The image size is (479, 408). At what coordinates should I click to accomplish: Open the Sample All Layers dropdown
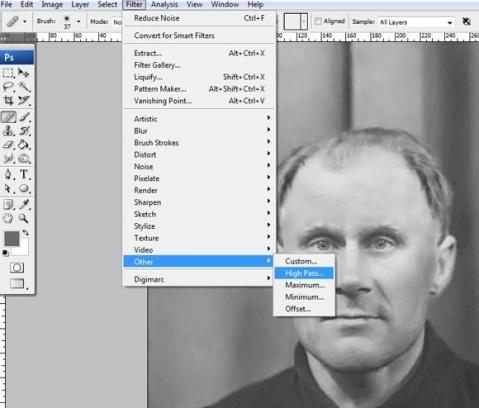pyautogui.click(x=416, y=22)
